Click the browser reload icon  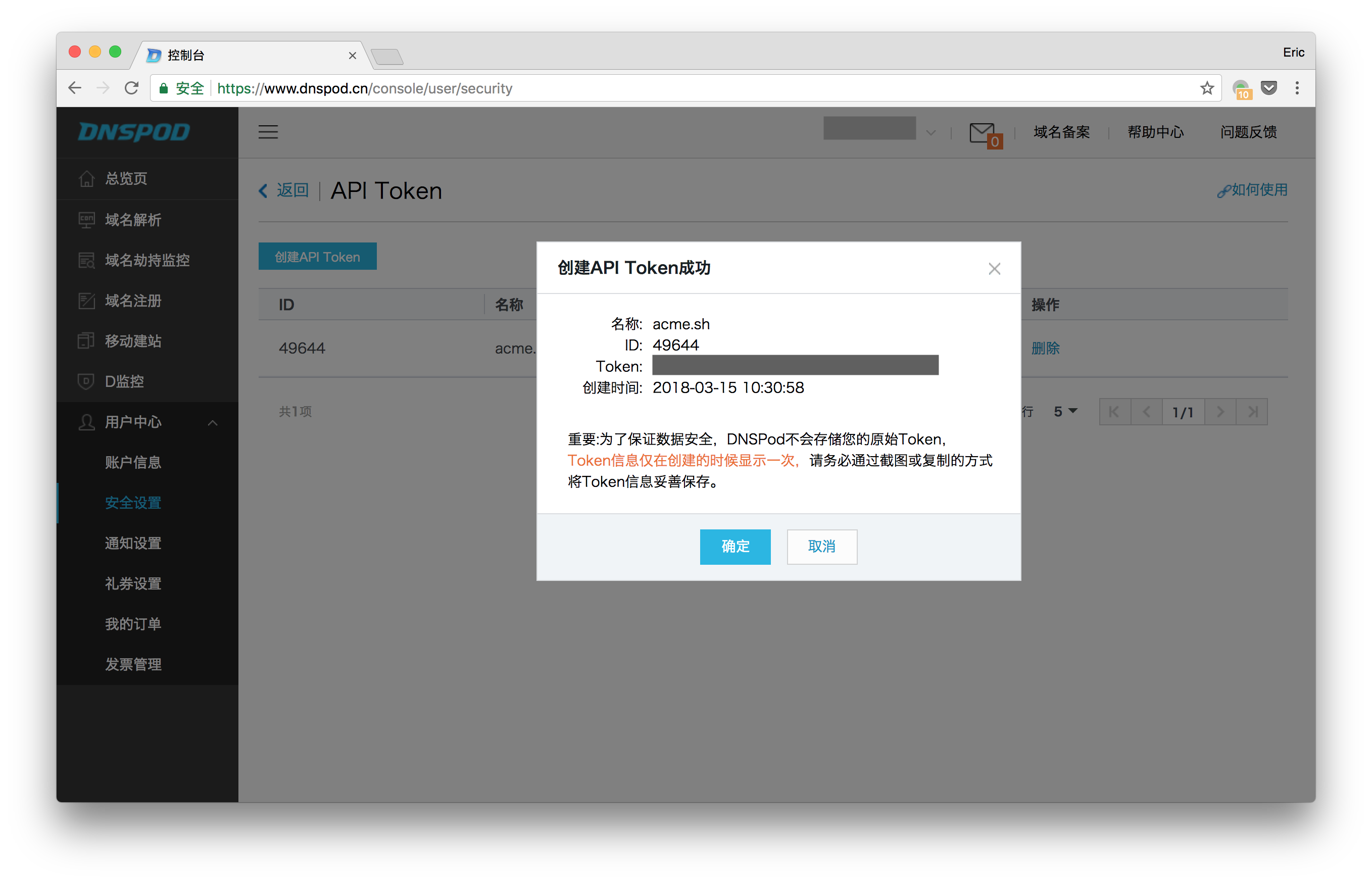(x=132, y=88)
